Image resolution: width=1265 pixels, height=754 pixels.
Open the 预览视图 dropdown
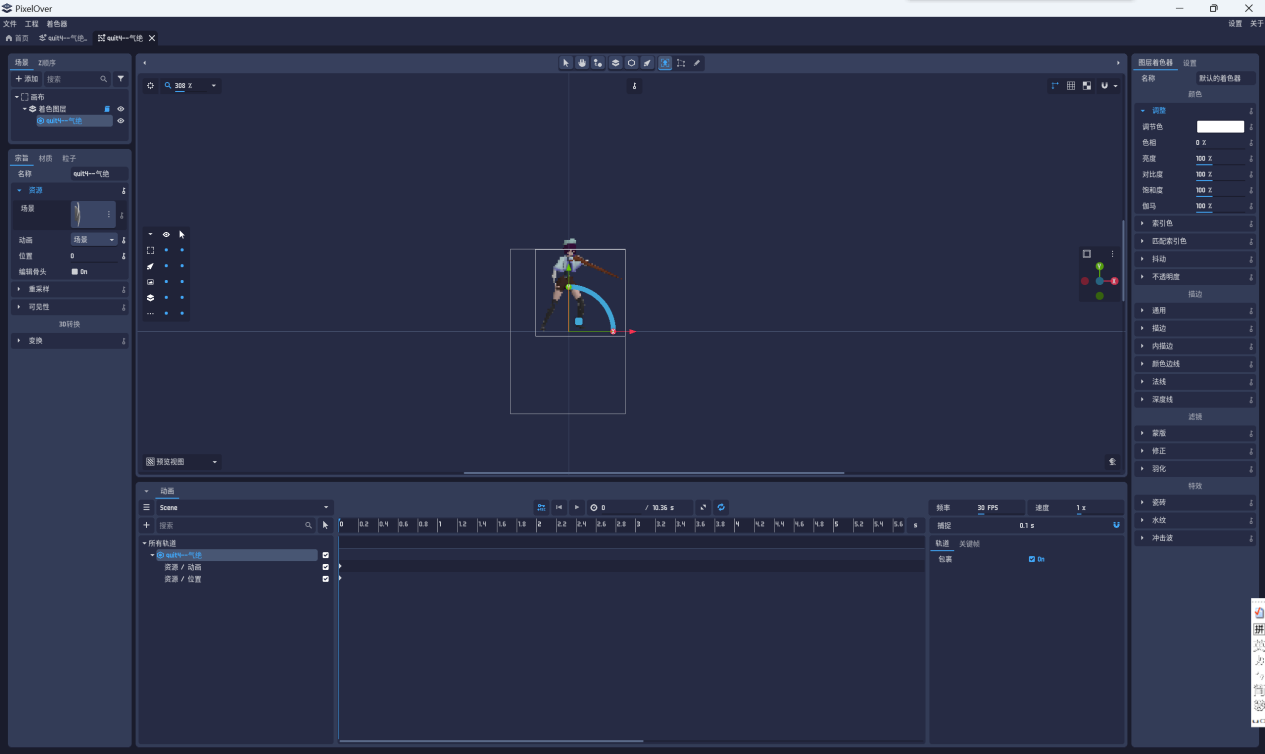182,462
